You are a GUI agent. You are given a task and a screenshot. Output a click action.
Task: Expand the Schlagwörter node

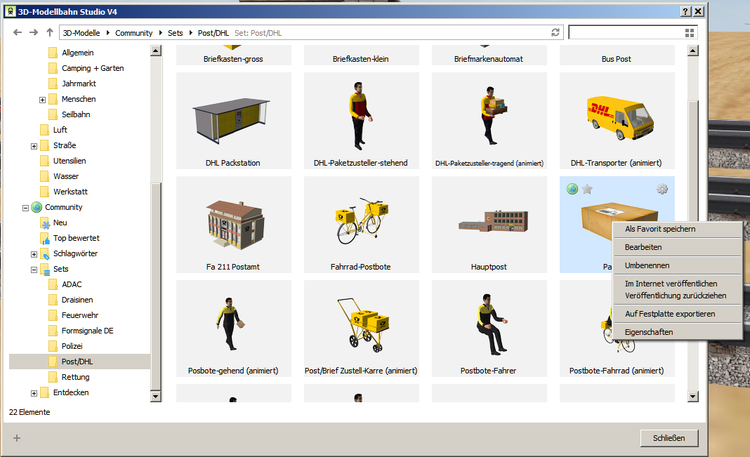point(34,254)
